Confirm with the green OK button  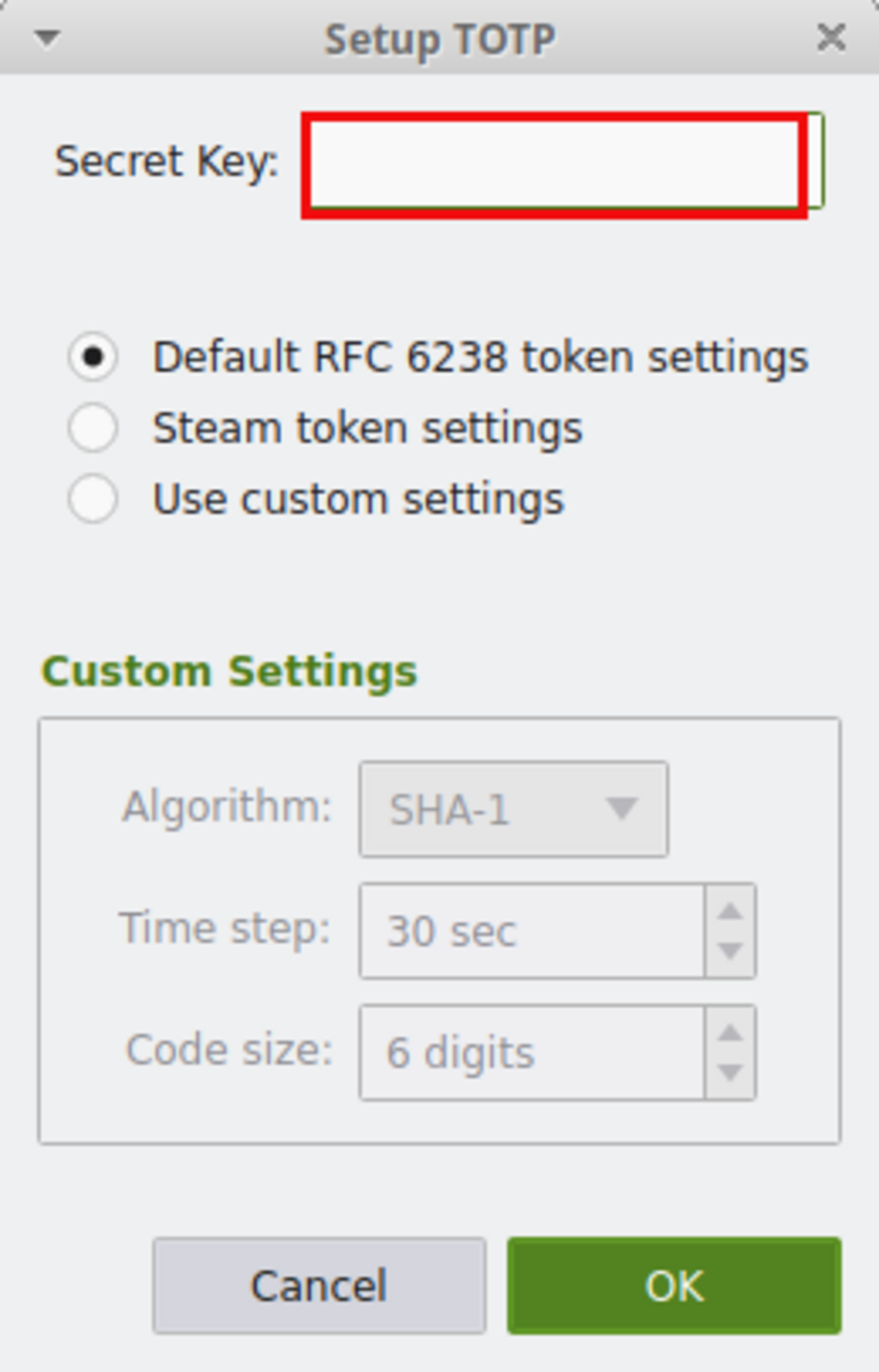pos(674,1285)
